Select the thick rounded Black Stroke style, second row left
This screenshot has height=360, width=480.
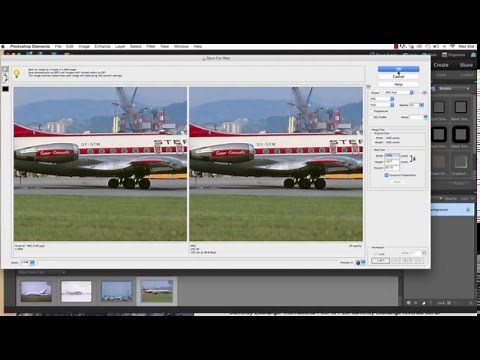(x=439, y=135)
